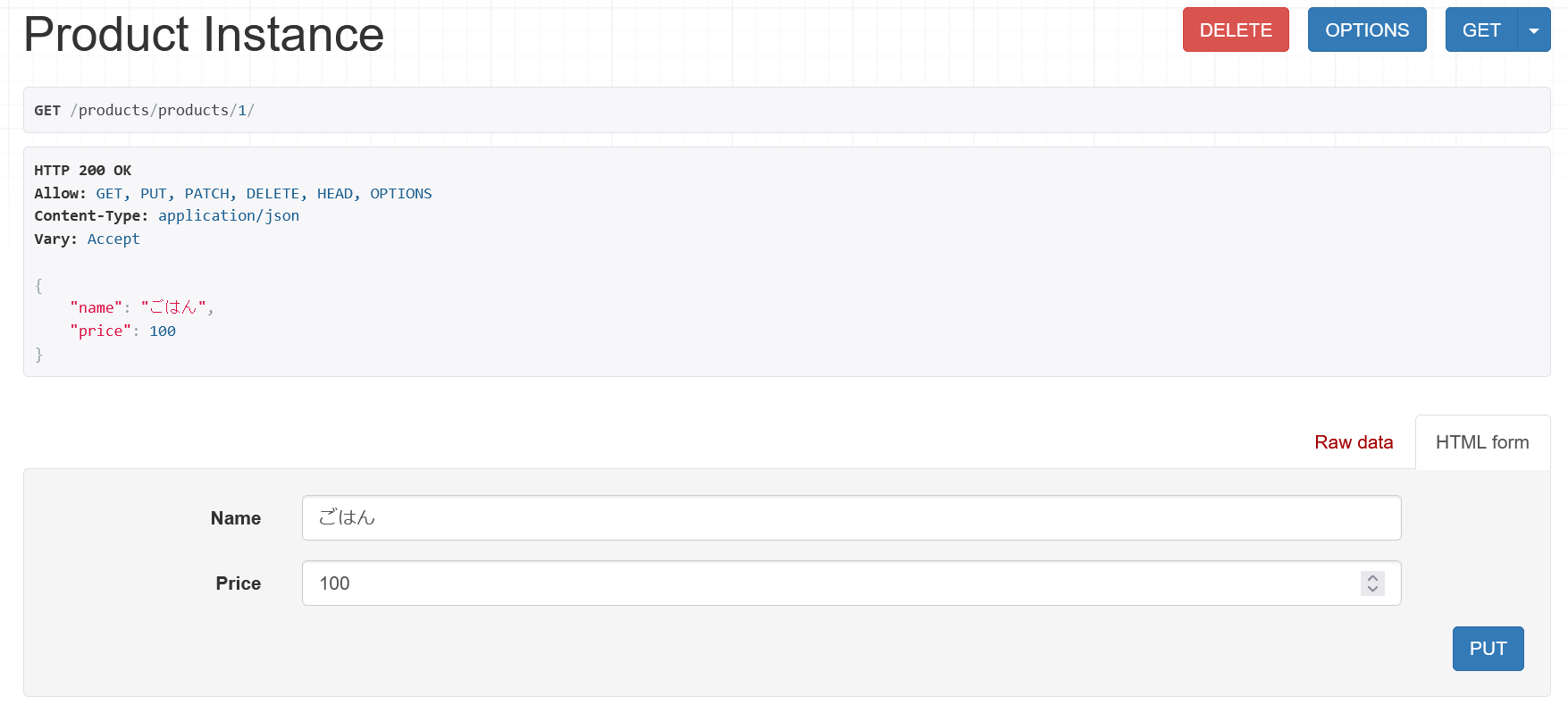Screen dimensions: 1568x705
Task: Click the Price field label
Action: tap(239, 583)
